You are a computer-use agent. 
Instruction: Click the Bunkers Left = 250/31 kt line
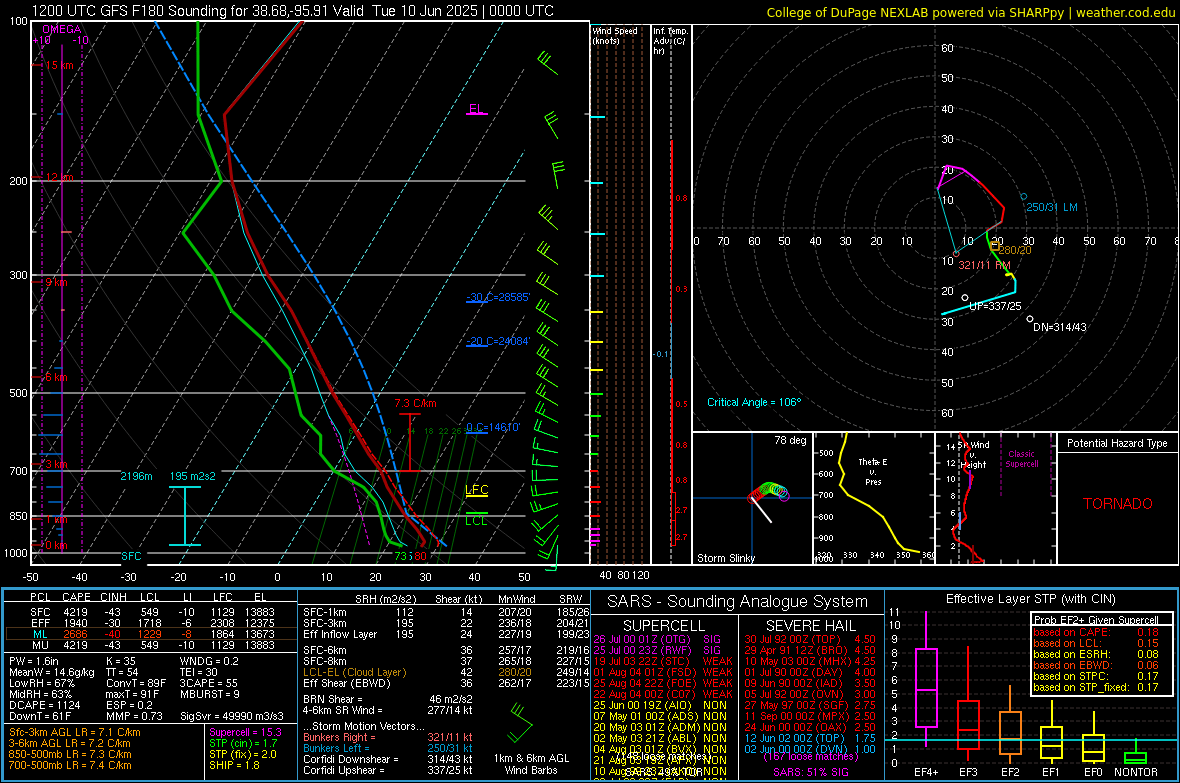pos(388,748)
